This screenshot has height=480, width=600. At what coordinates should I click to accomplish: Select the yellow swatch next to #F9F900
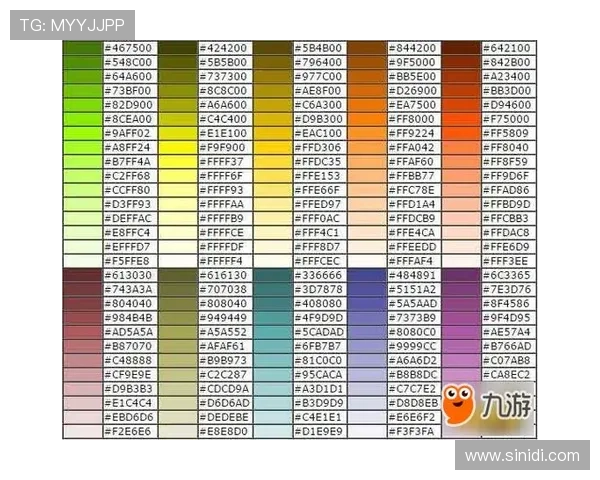click(177, 147)
